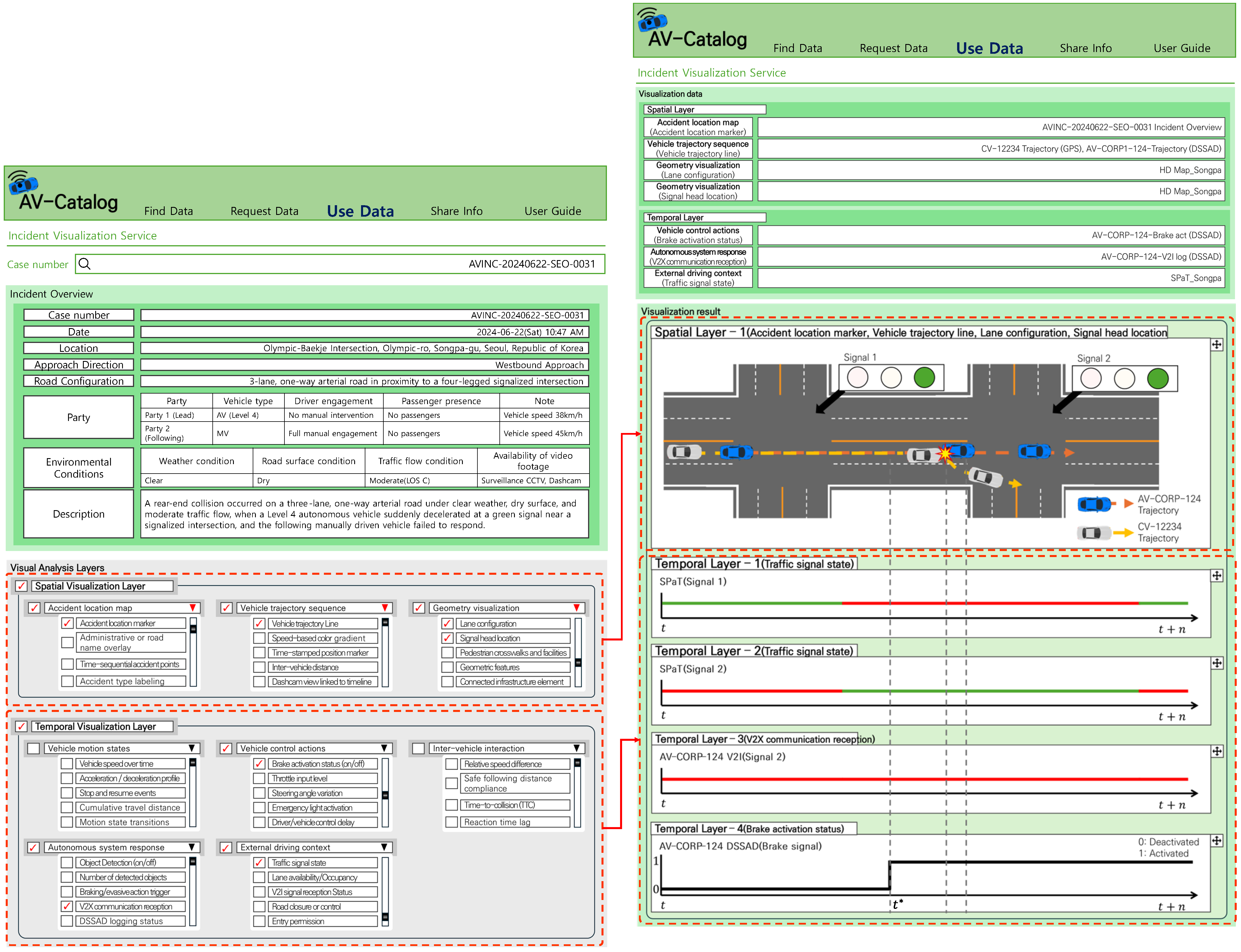1241x952 pixels.
Task: Go to User Guide in right header
Action: point(1182,48)
